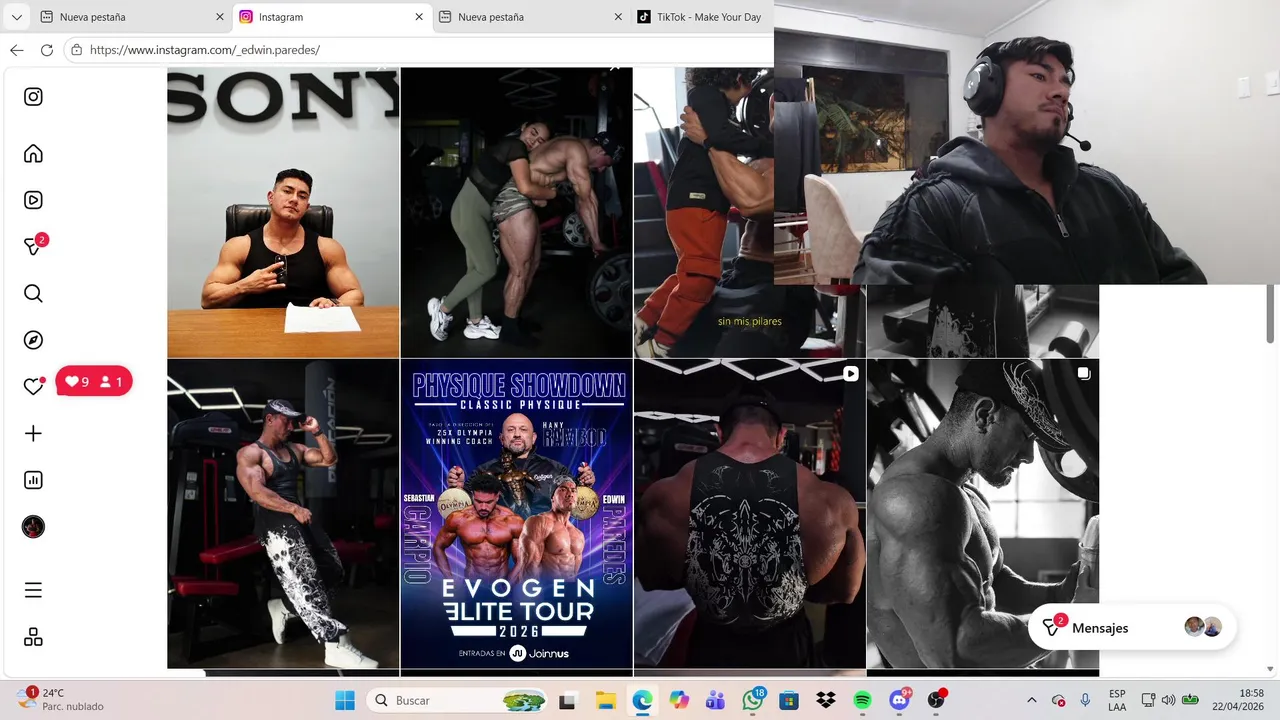Click the Instagram logo in sidebar
1280x720 pixels.
pos(33,97)
